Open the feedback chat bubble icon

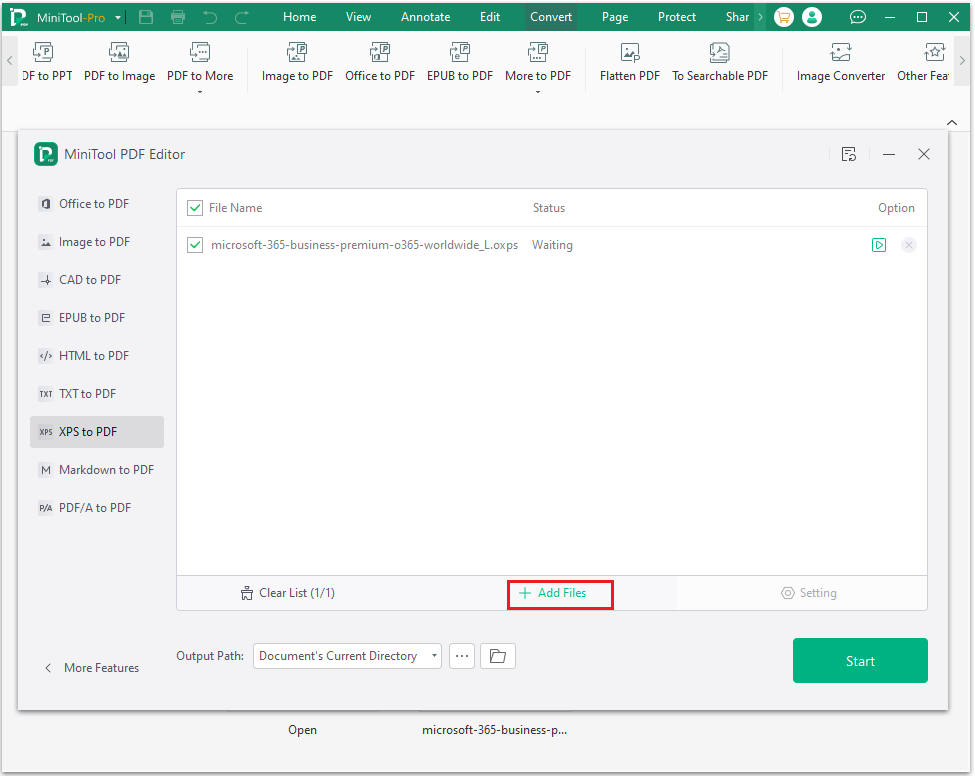coord(857,17)
